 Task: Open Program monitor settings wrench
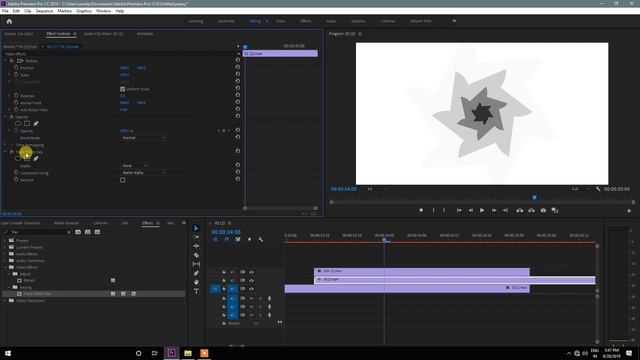598,189
